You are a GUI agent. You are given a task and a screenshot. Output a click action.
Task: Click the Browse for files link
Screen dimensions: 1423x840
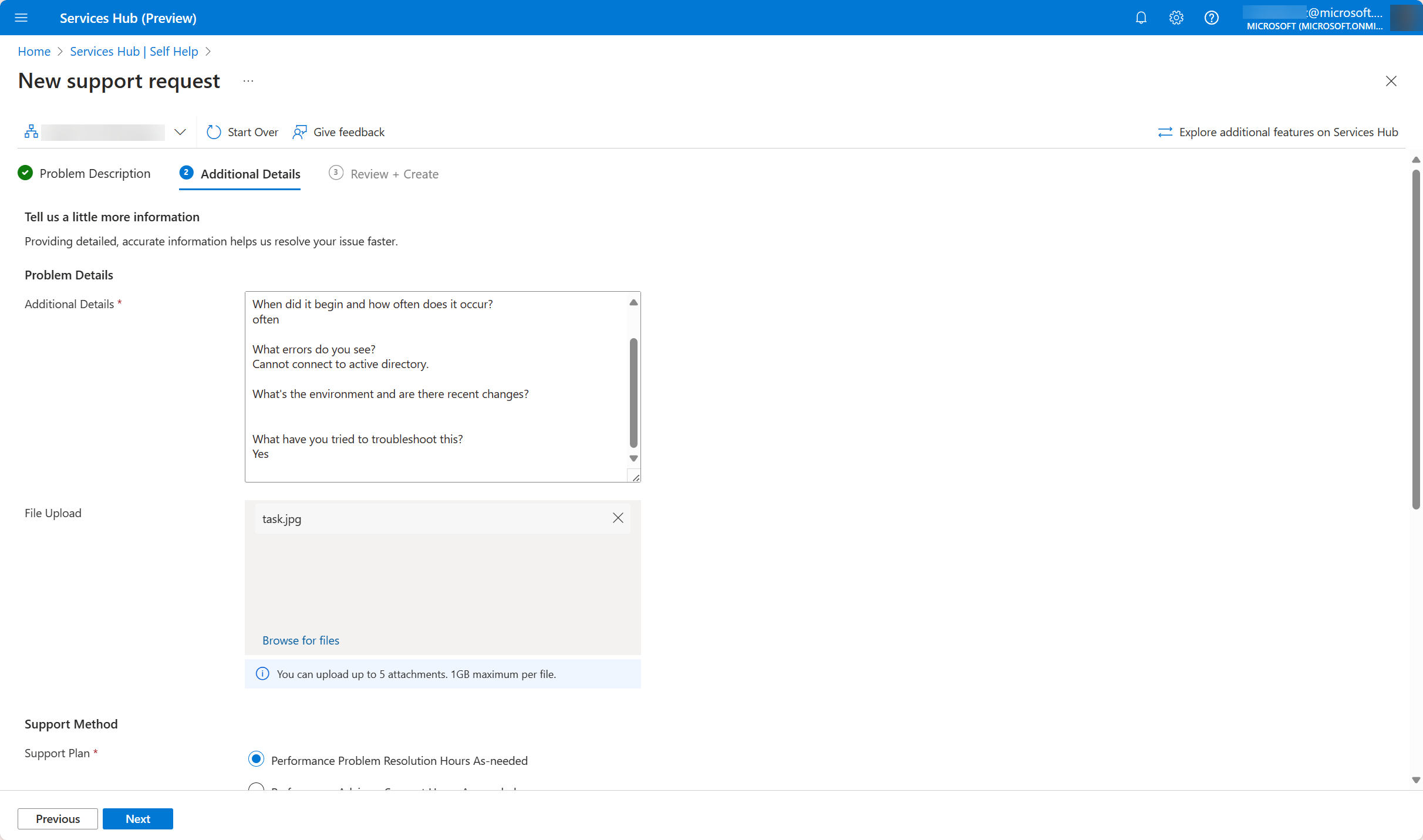click(300, 639)
